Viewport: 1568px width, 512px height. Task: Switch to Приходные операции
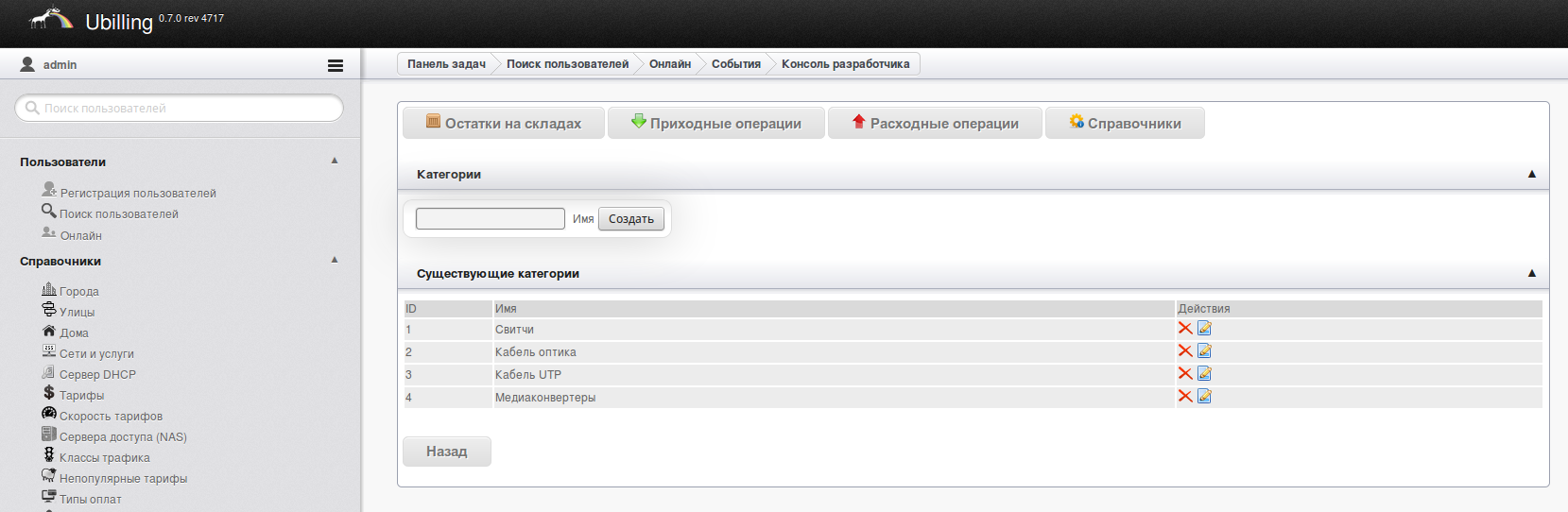(x=715, y=124)
